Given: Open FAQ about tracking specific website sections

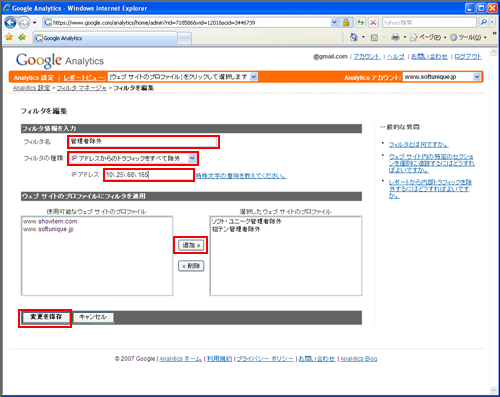Looking at the screenshot, I should pyautogui.click(x=432, y=163).
